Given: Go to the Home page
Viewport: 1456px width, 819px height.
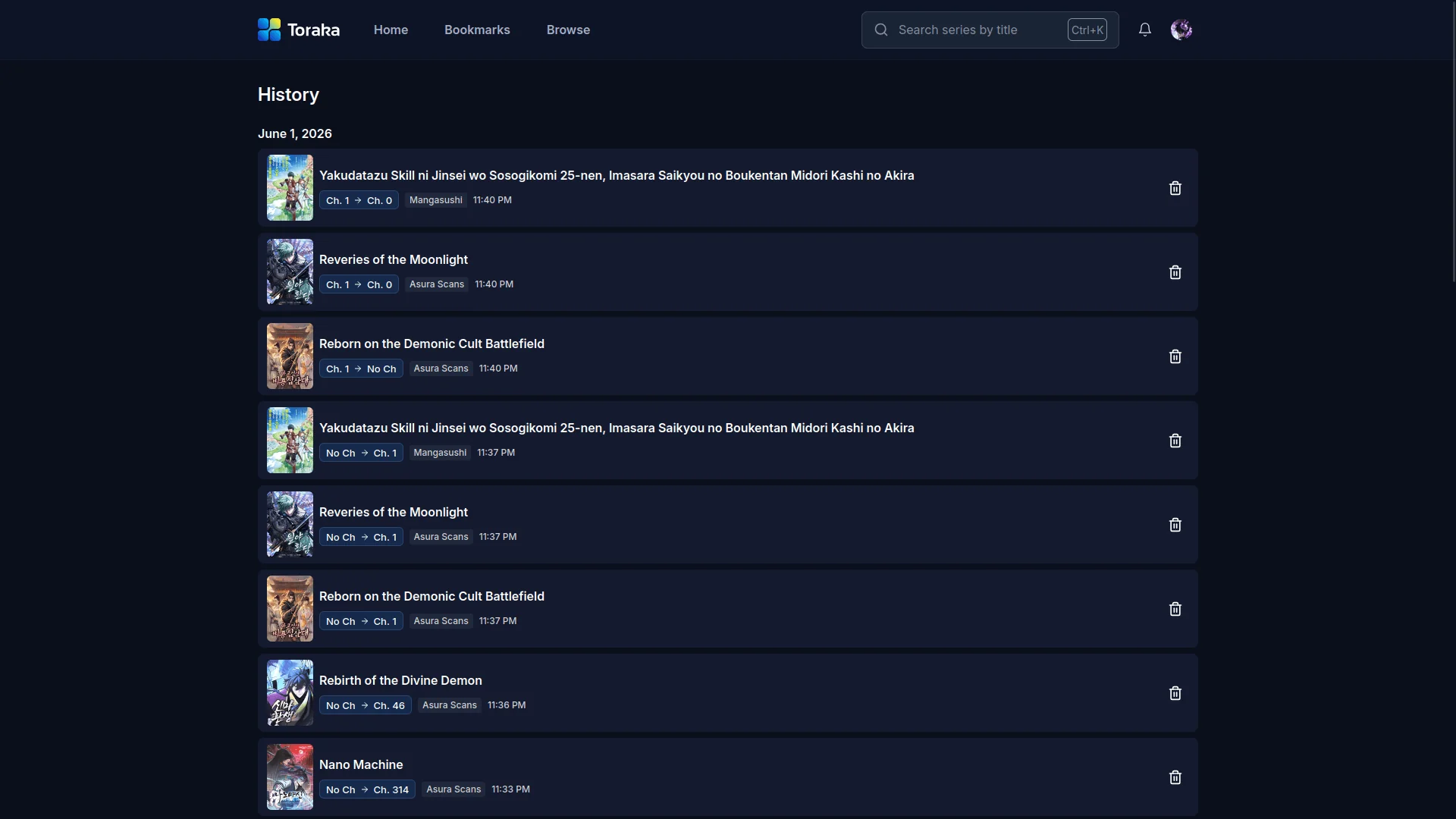Looking at the screenshot, I should pyautogui.click(x=391, y=30).
